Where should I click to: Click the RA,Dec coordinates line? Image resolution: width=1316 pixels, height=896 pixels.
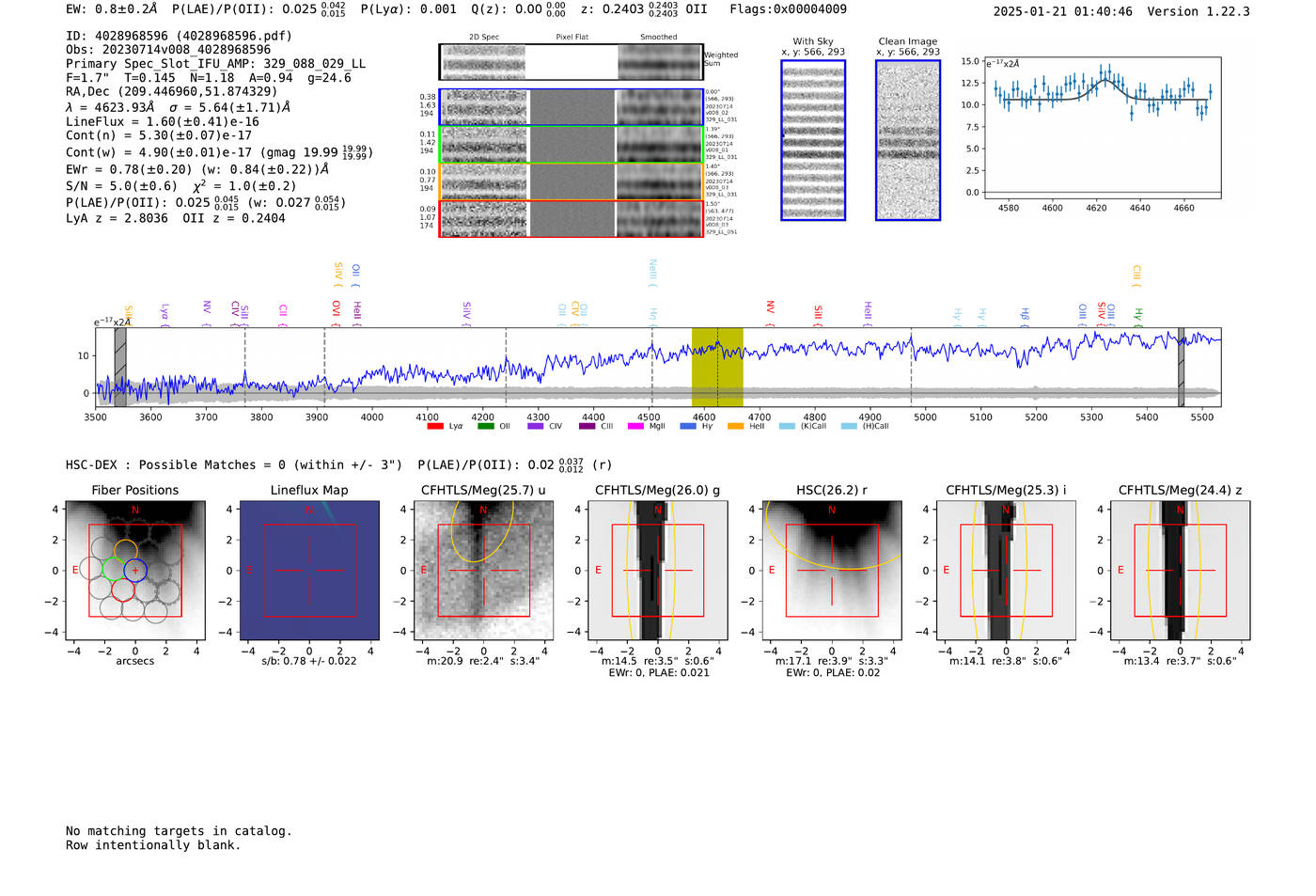point(172,92)
